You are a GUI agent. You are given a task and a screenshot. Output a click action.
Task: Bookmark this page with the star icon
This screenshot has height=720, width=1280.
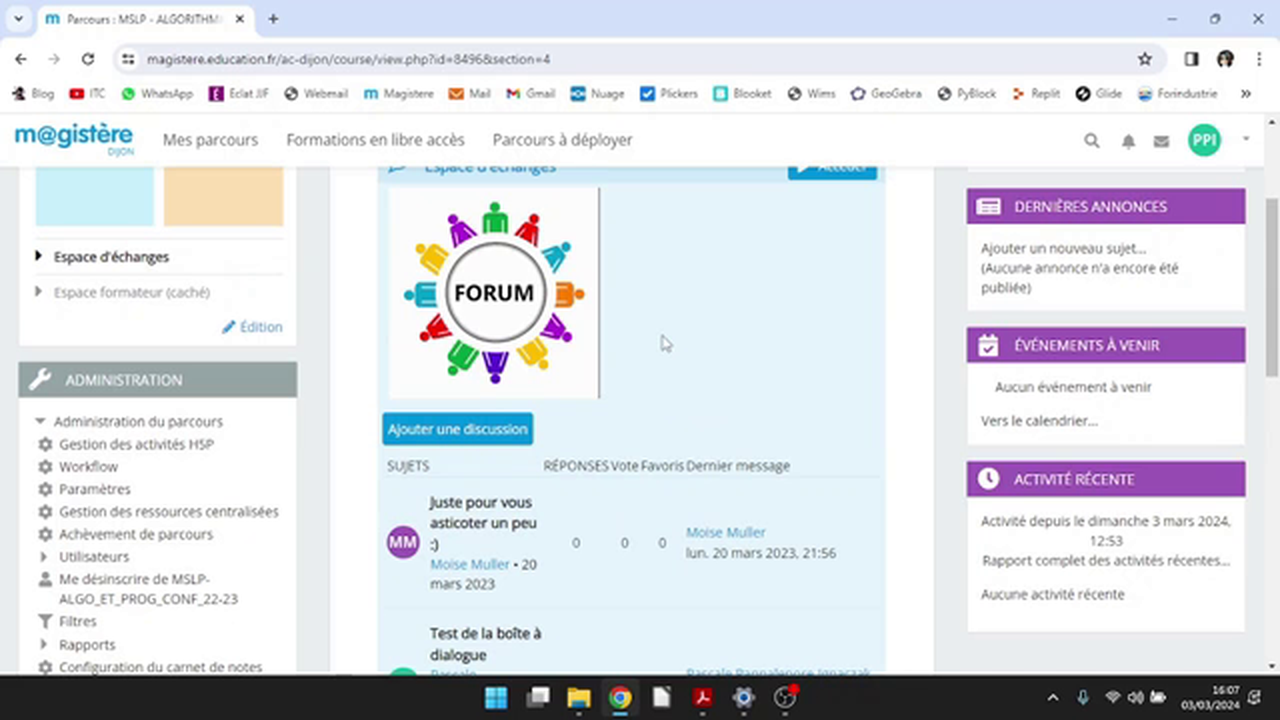[x=1145, y=59]
